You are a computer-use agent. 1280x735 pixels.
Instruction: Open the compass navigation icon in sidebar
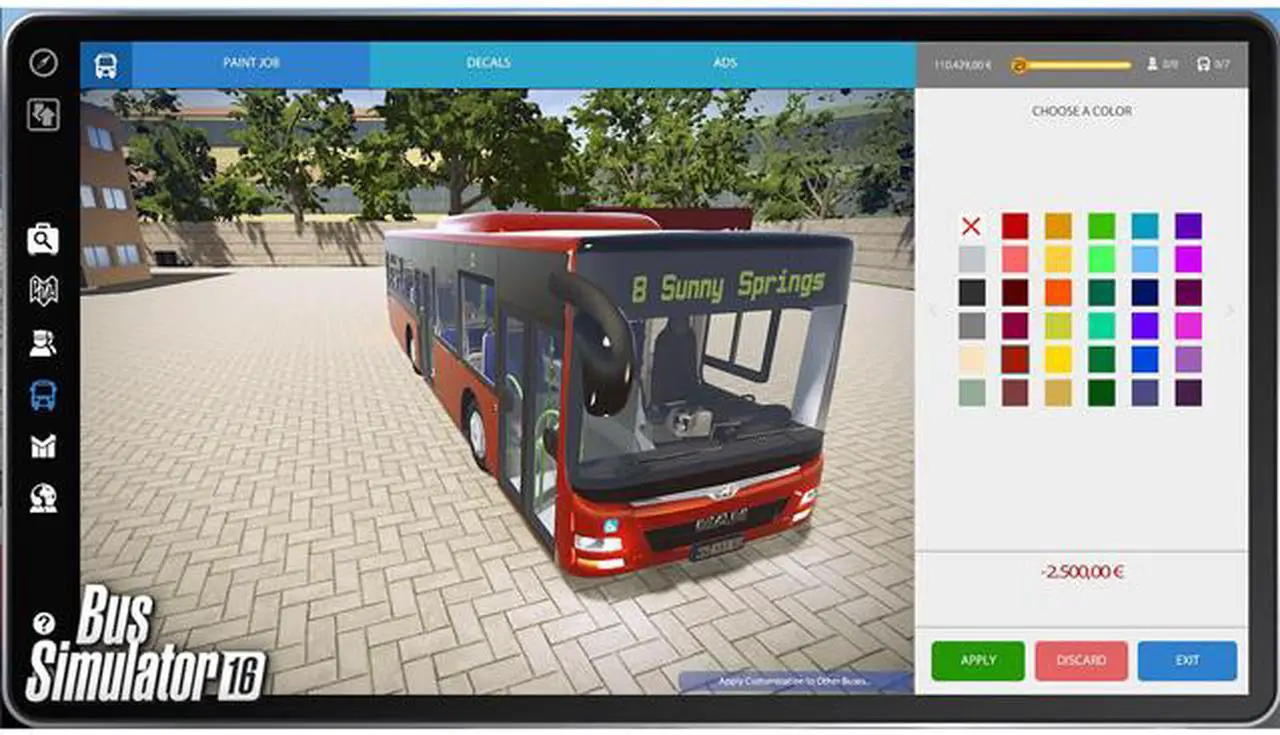43,63
